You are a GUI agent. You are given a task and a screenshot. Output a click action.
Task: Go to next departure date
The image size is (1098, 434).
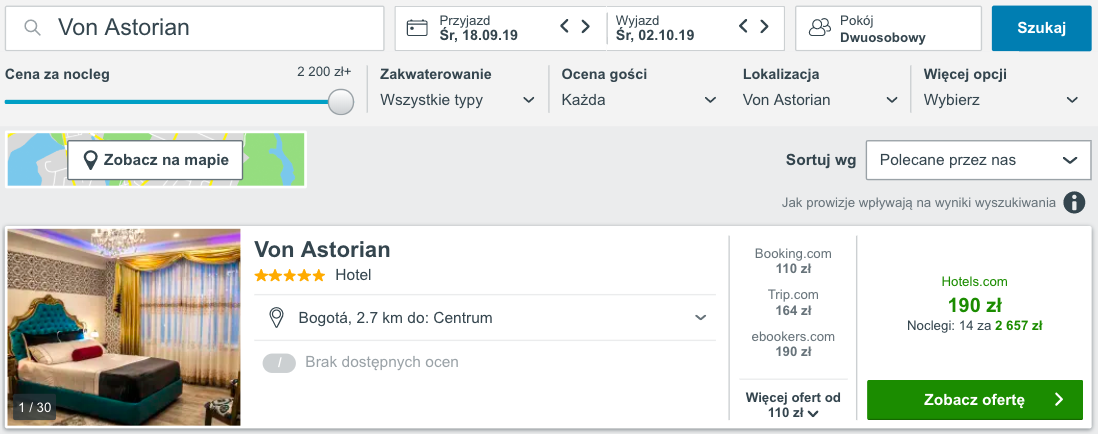pos(765,27)
